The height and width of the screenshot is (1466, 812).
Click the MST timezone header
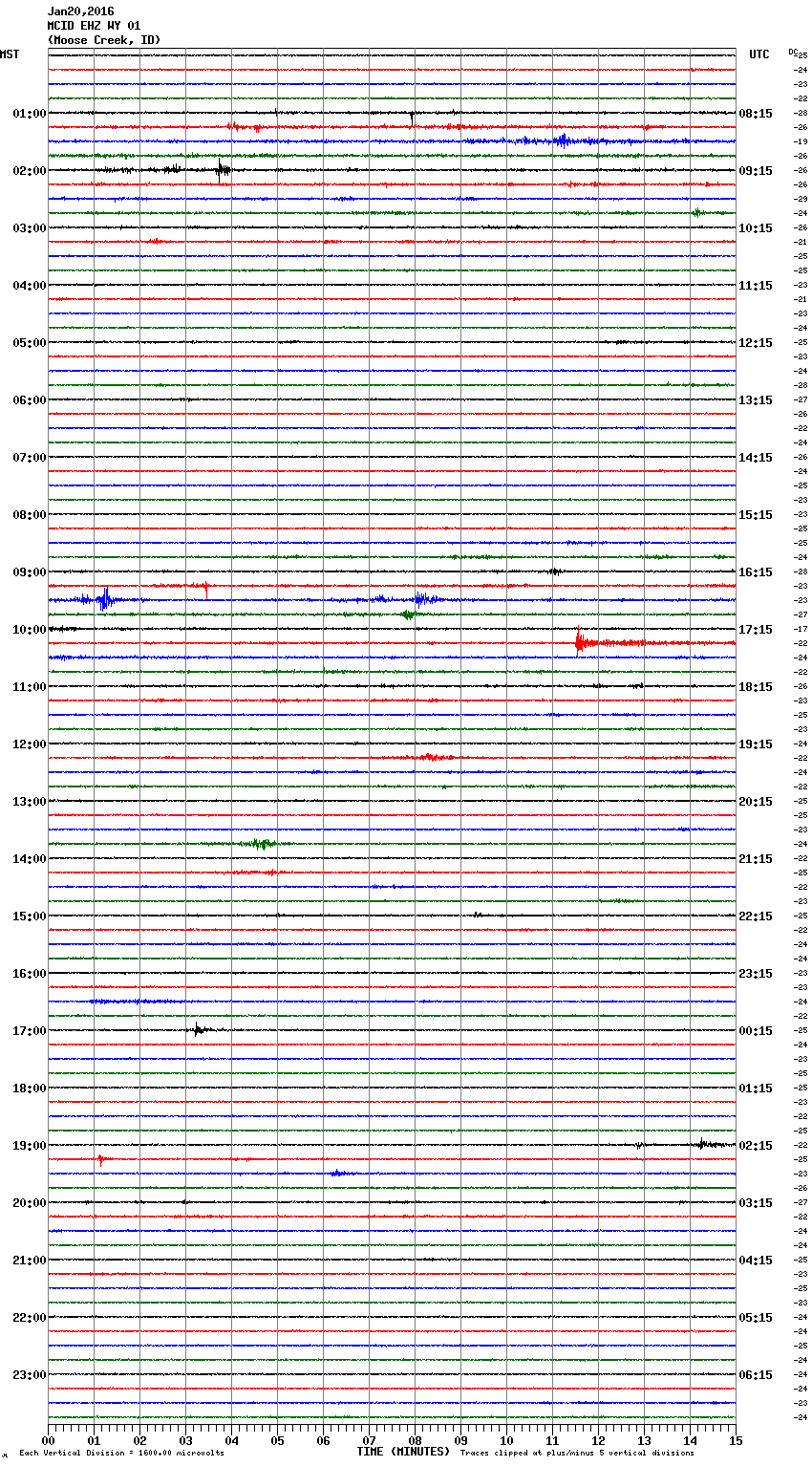click(10, 54)
